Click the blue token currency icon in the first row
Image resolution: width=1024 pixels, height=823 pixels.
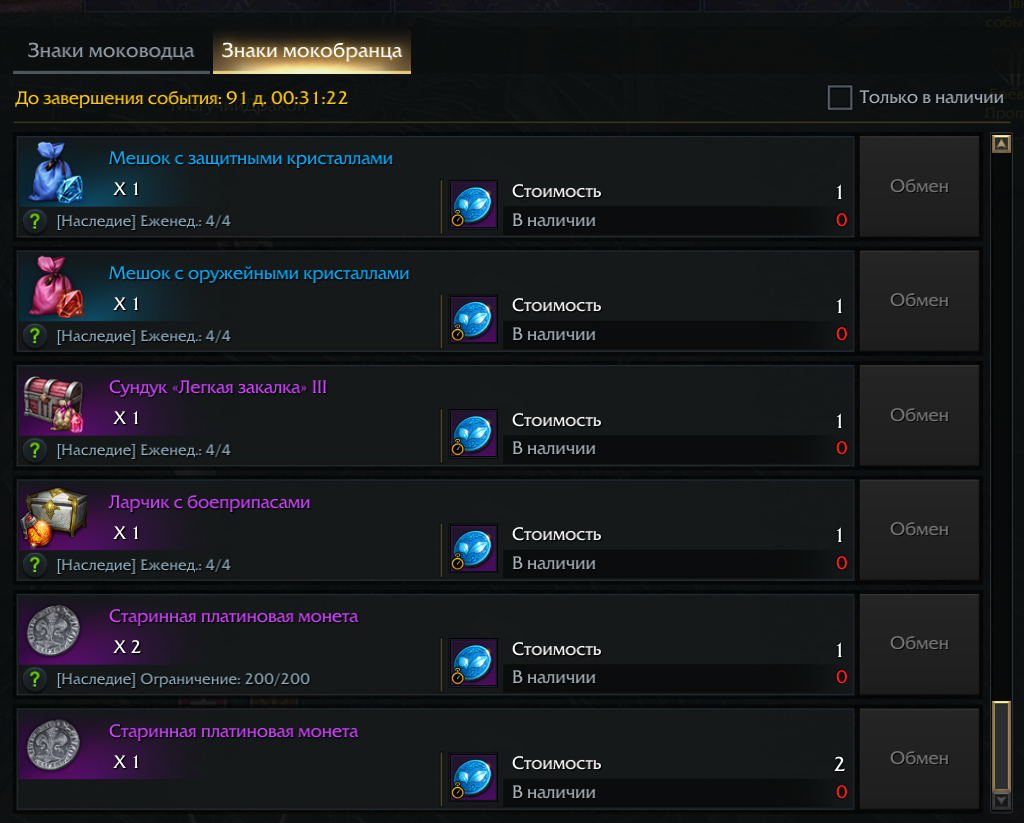[x=473, y=205]
